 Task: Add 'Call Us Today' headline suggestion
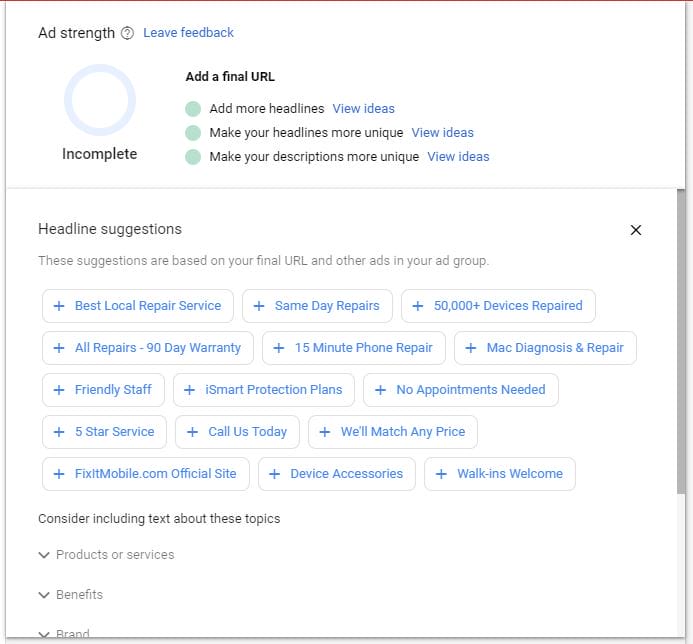237,432
